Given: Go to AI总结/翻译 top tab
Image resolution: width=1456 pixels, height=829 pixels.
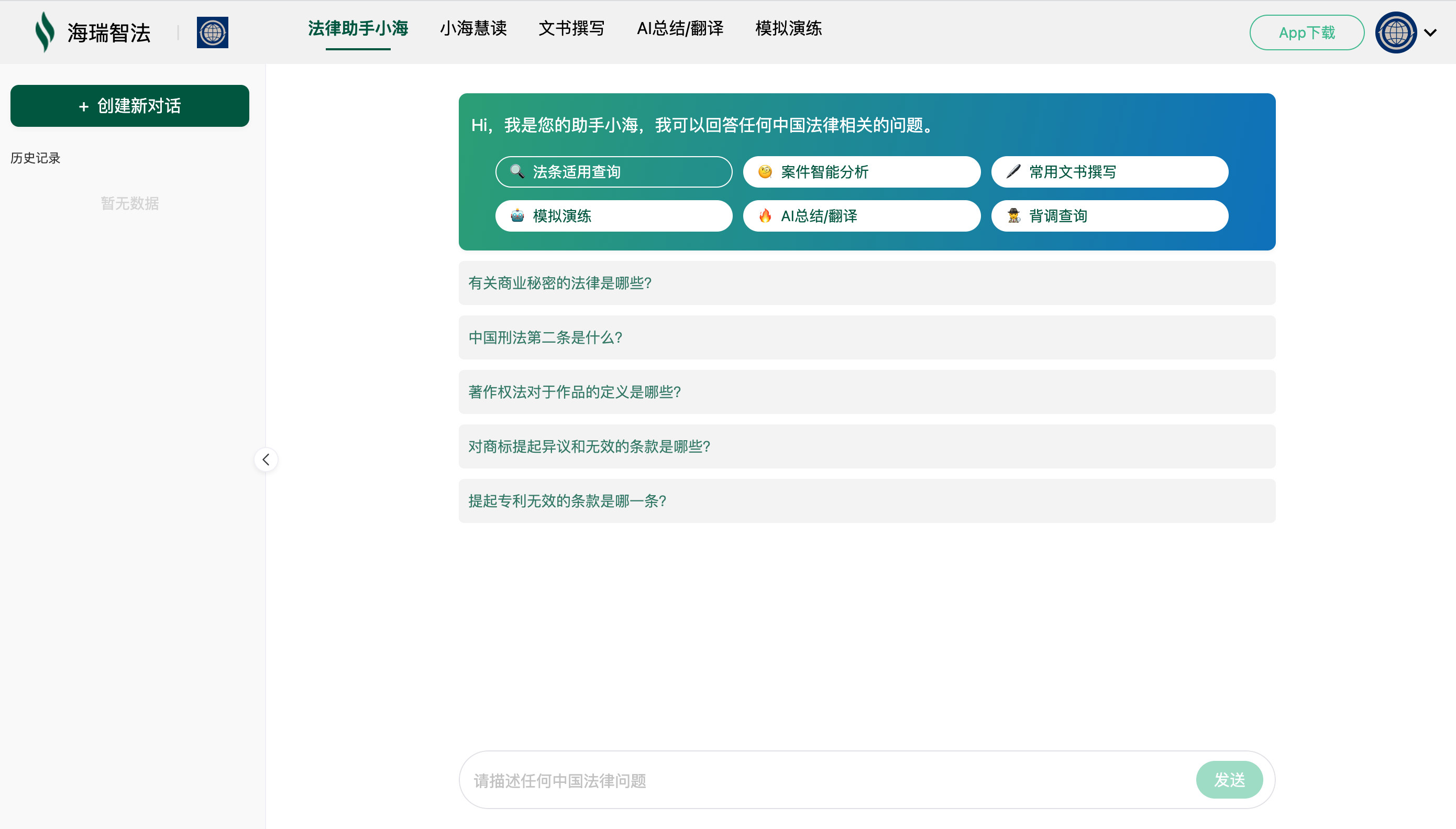Looking at the screenshot, I should 680,28.
